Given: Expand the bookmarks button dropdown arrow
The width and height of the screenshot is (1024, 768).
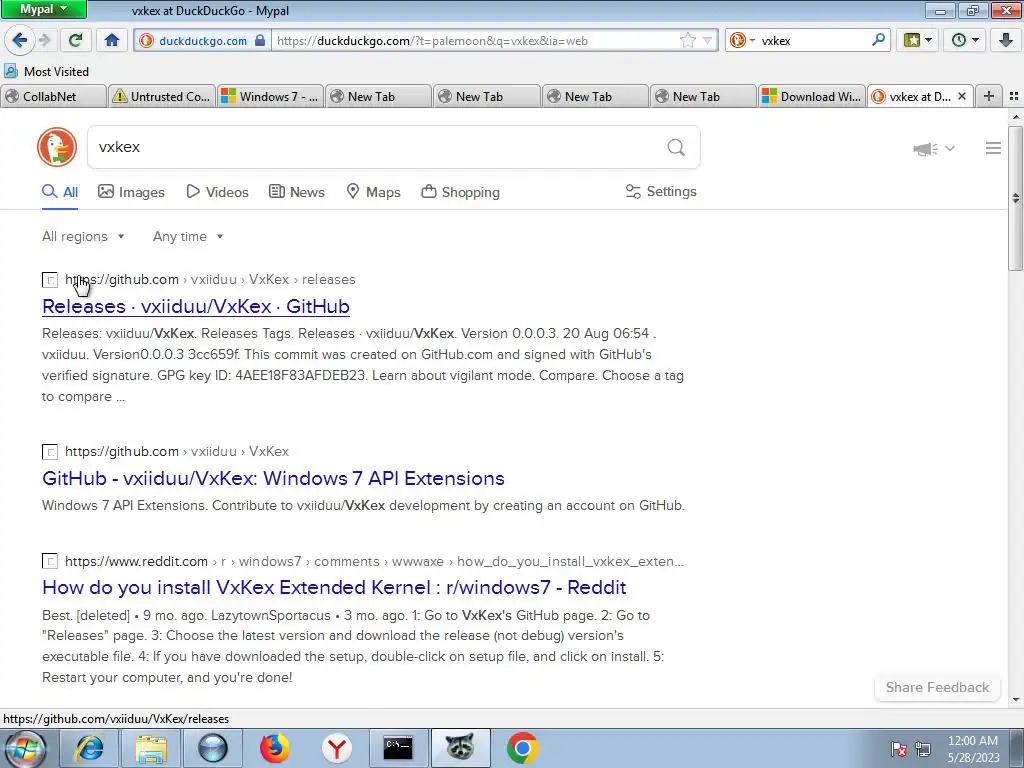Looking at the screenshot, I should 929,40.
